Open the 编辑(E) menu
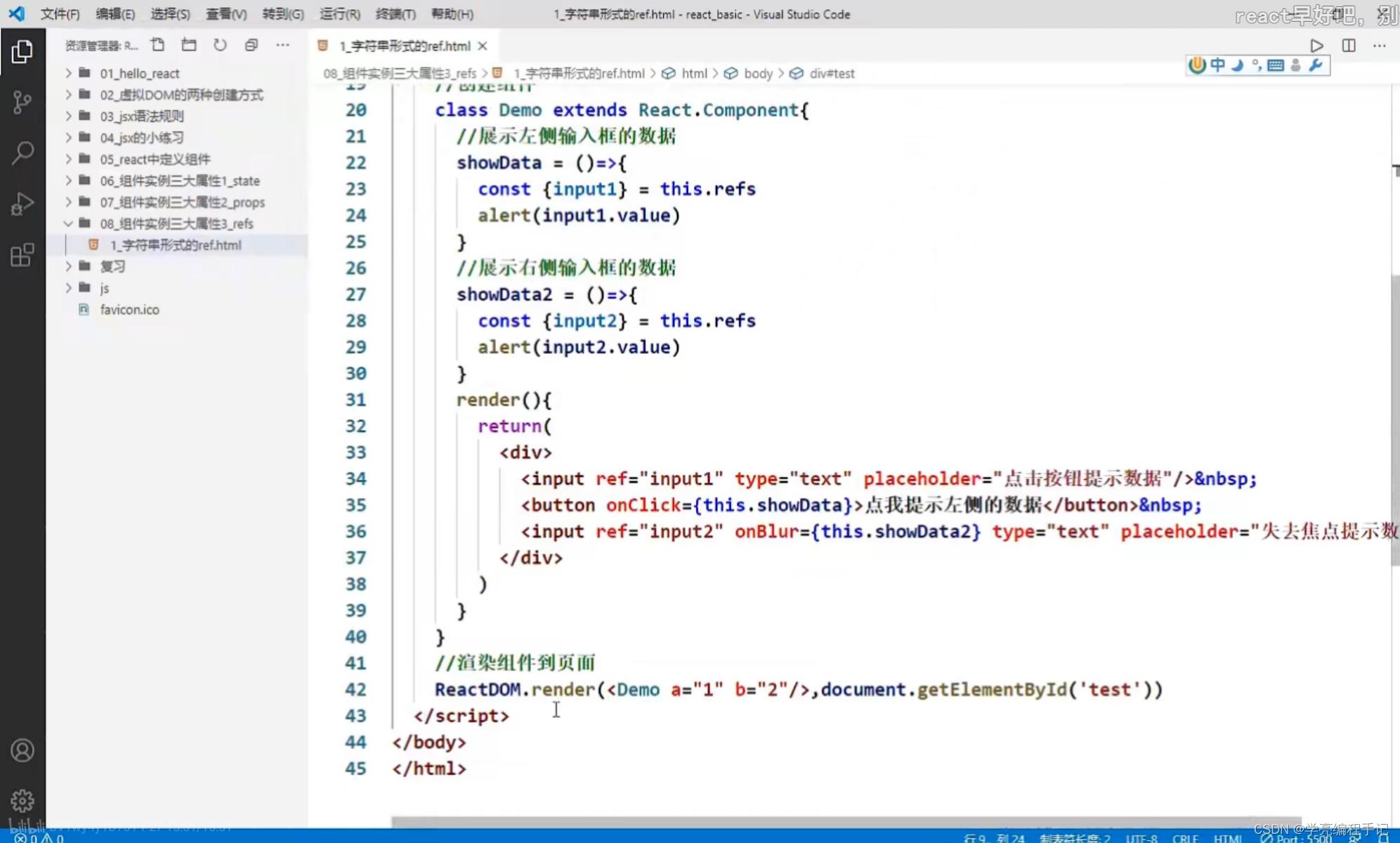Image resolution: width=1400 pixels, height=843 pixels. [115, 14]
